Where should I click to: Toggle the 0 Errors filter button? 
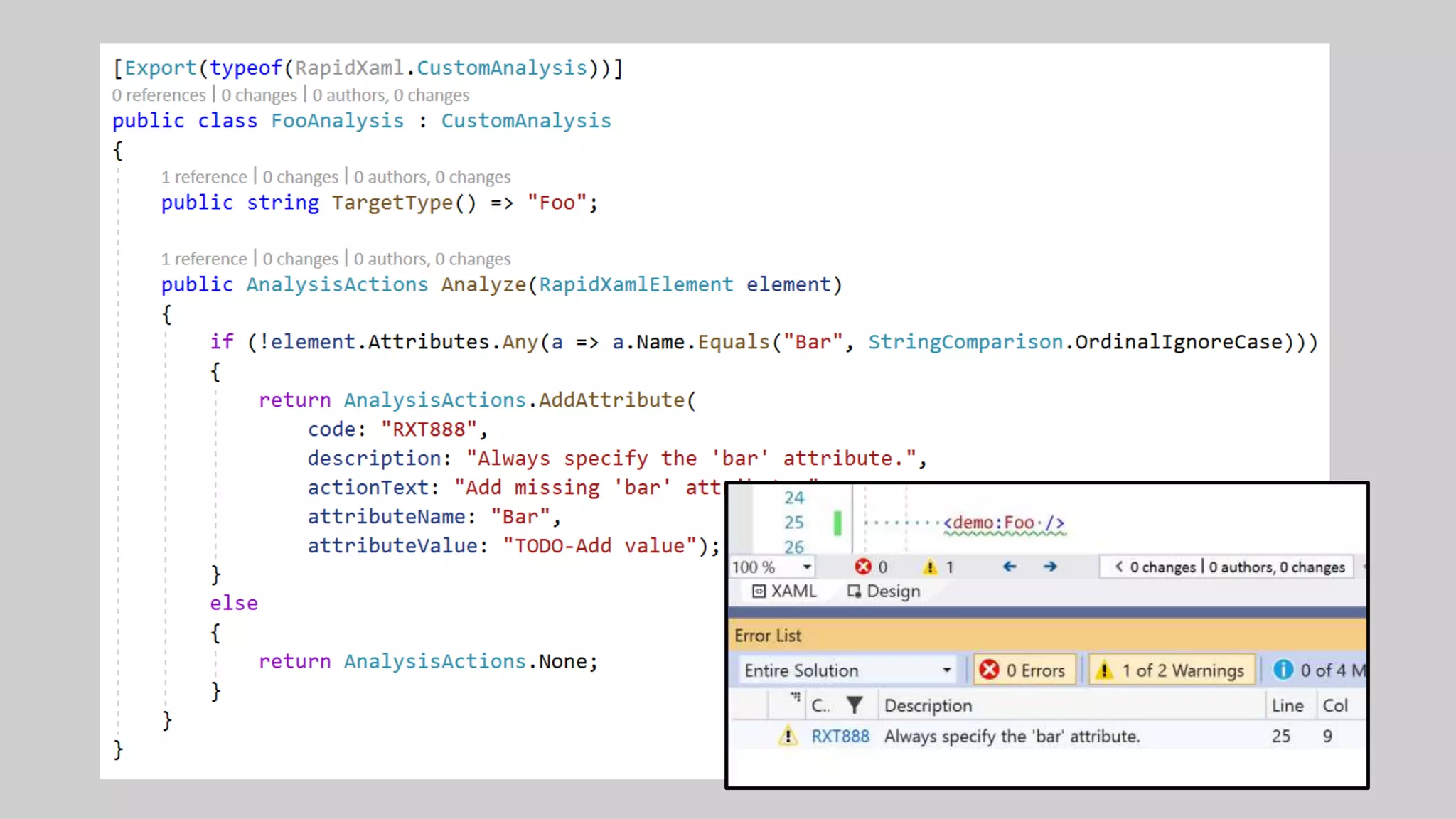[1022, 670]
